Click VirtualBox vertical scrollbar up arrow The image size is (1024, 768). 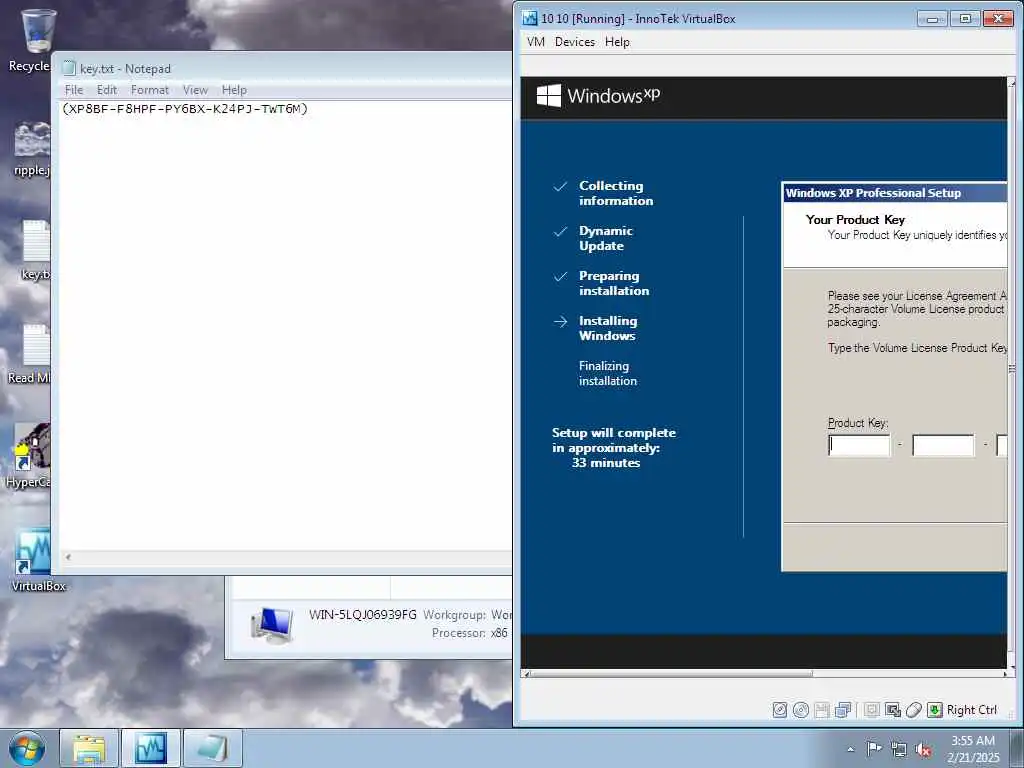[x=1012, y=82]
